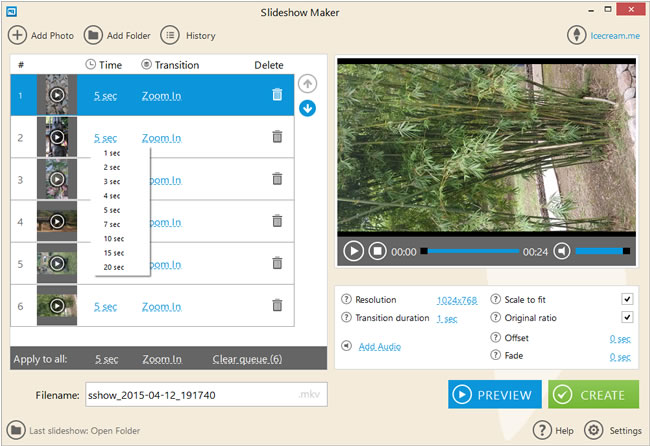Move selected slide up with arrow
The width and height of the screenshot is (650, 446).
[308, 84]
